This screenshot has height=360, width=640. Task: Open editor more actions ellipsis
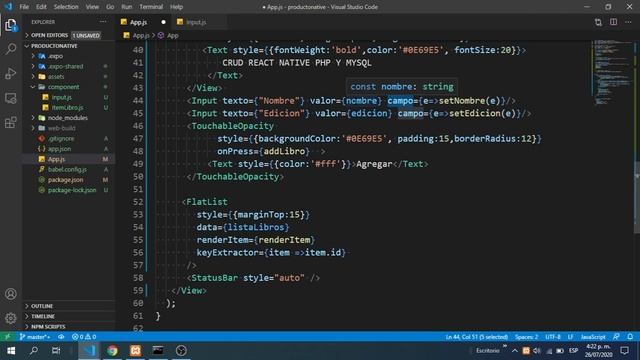(x=628, y=22)
